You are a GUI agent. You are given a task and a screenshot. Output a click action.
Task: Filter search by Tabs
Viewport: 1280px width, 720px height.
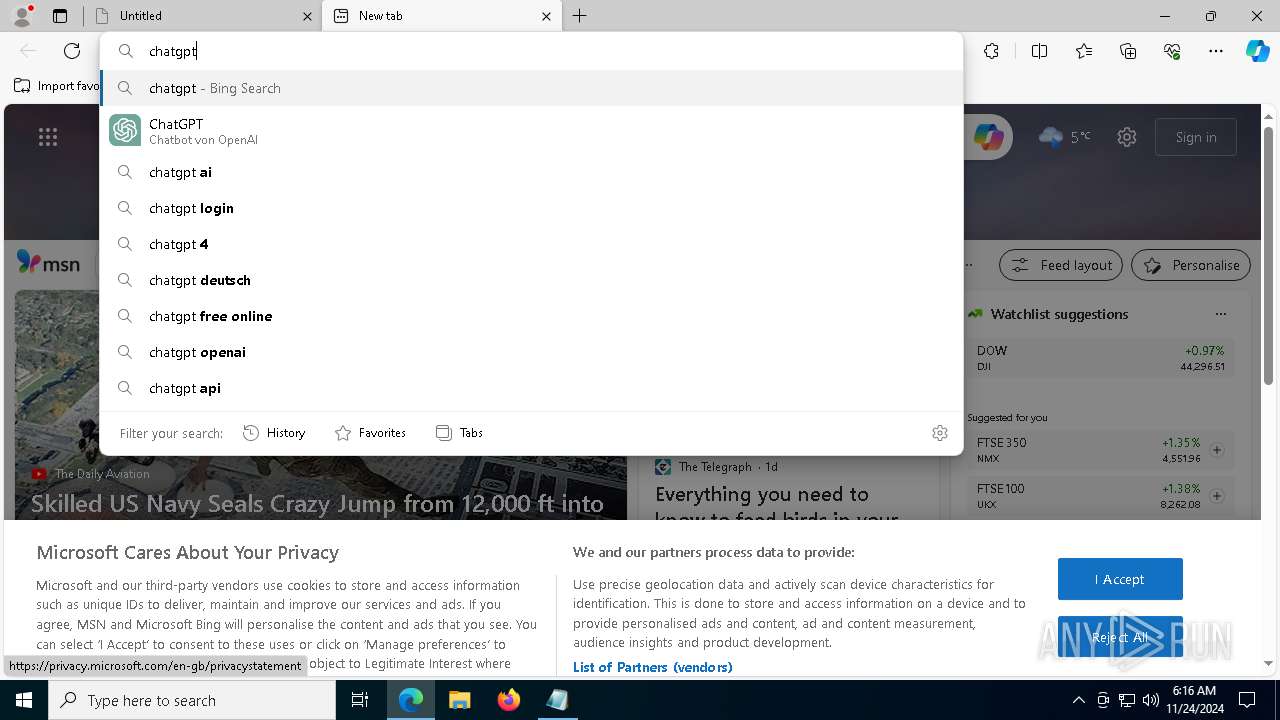(459, 433)
